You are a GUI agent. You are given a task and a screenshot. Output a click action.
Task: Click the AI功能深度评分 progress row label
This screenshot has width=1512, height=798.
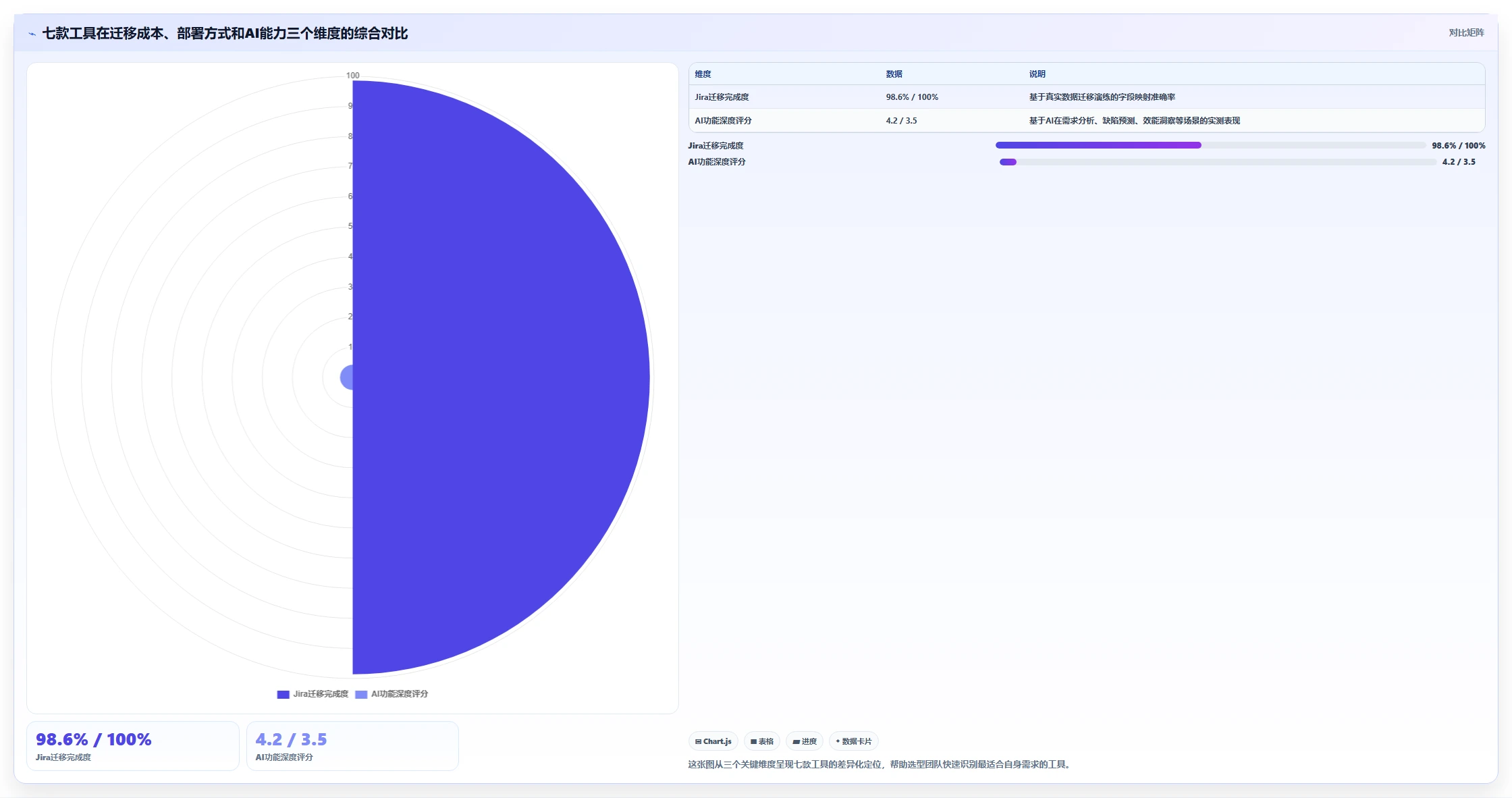coord(717,162)
